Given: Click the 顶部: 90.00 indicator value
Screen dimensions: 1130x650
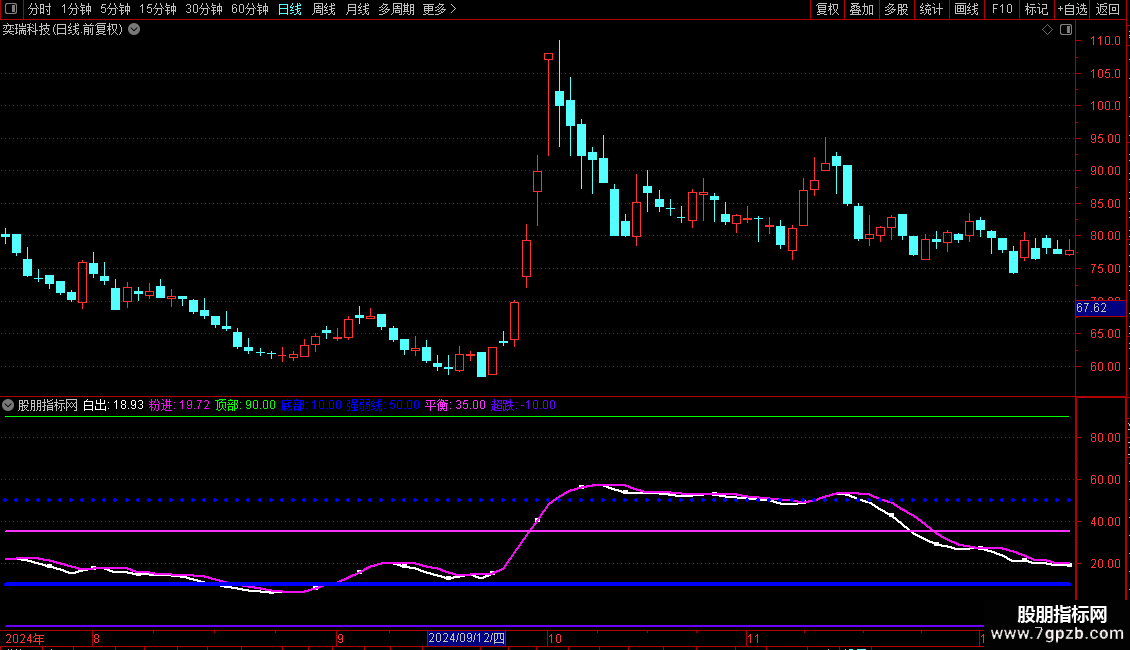Looking at the screenshot, I should coord(245,405).
